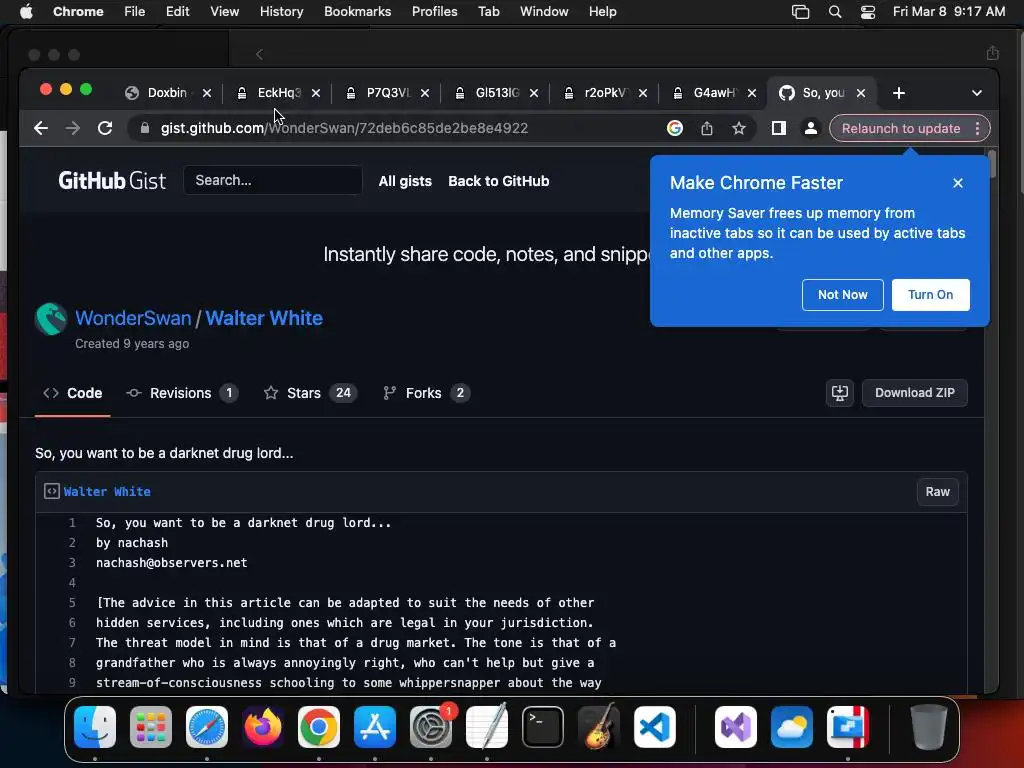Open the Forks tab
The image size is (1024, 768).
pos(426,393)
